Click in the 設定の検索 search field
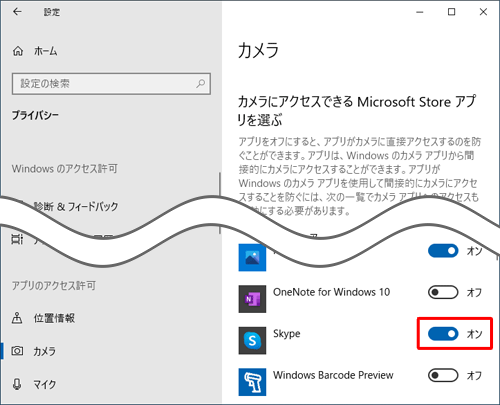 click(111, 84)
